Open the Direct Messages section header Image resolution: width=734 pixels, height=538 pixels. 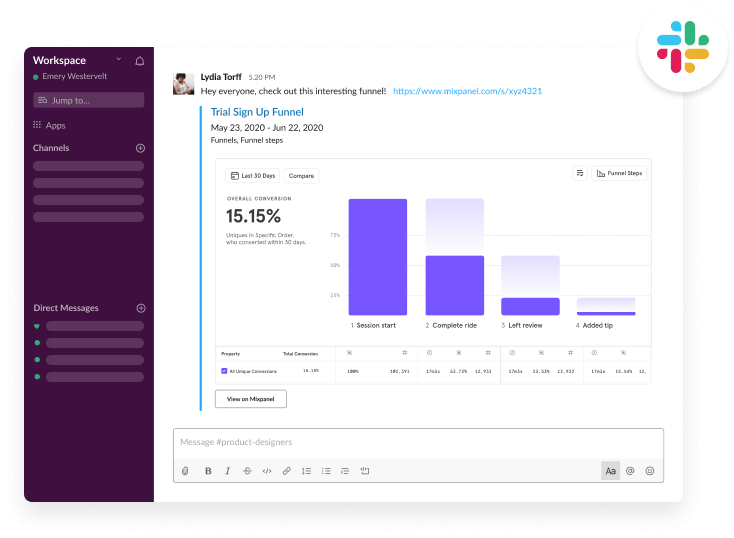click(66, 308)
